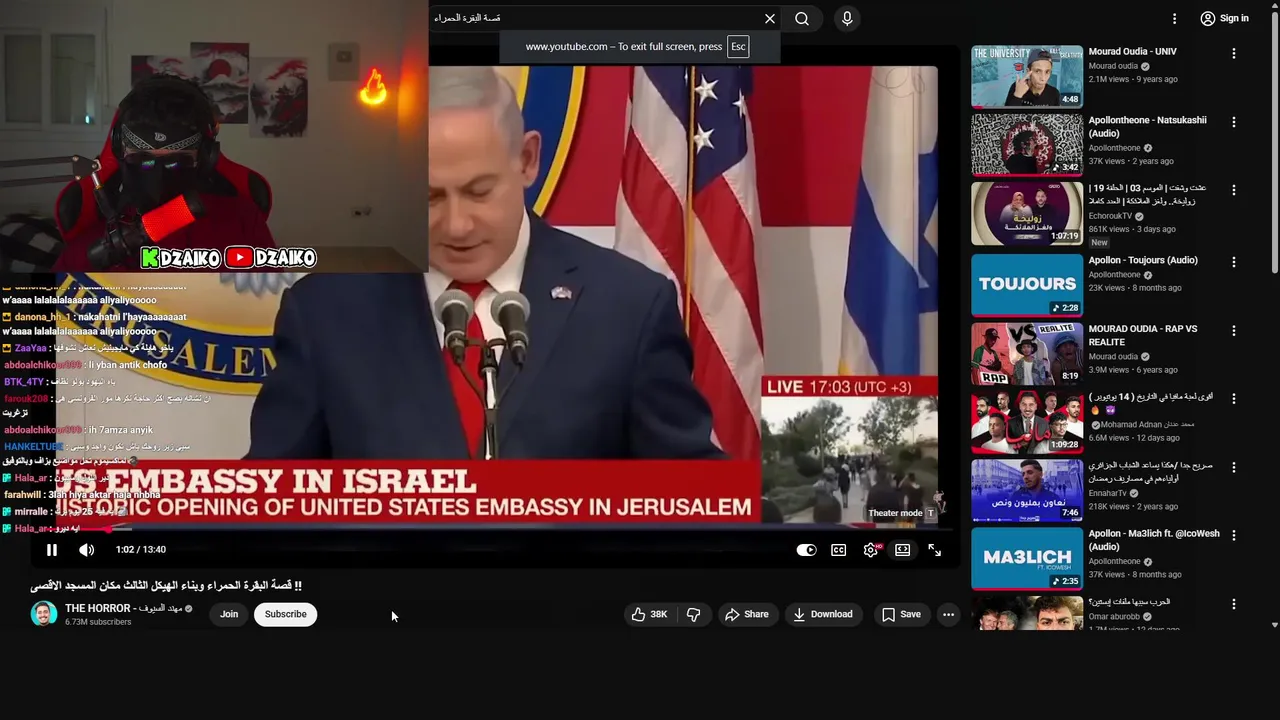Viewport: 1280px width, 720px height.
Task: Click the search input field
Action: coord(596,18)
